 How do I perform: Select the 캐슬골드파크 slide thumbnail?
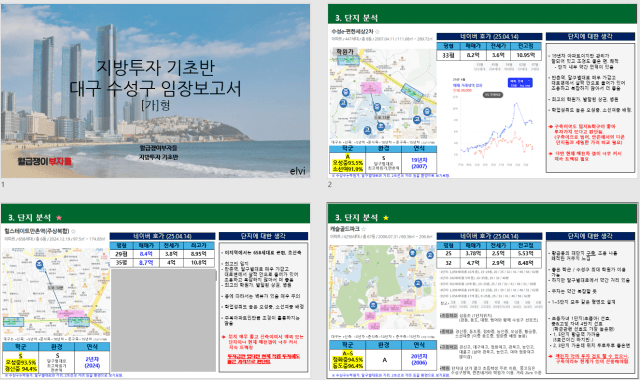click(x=482, y=291)
